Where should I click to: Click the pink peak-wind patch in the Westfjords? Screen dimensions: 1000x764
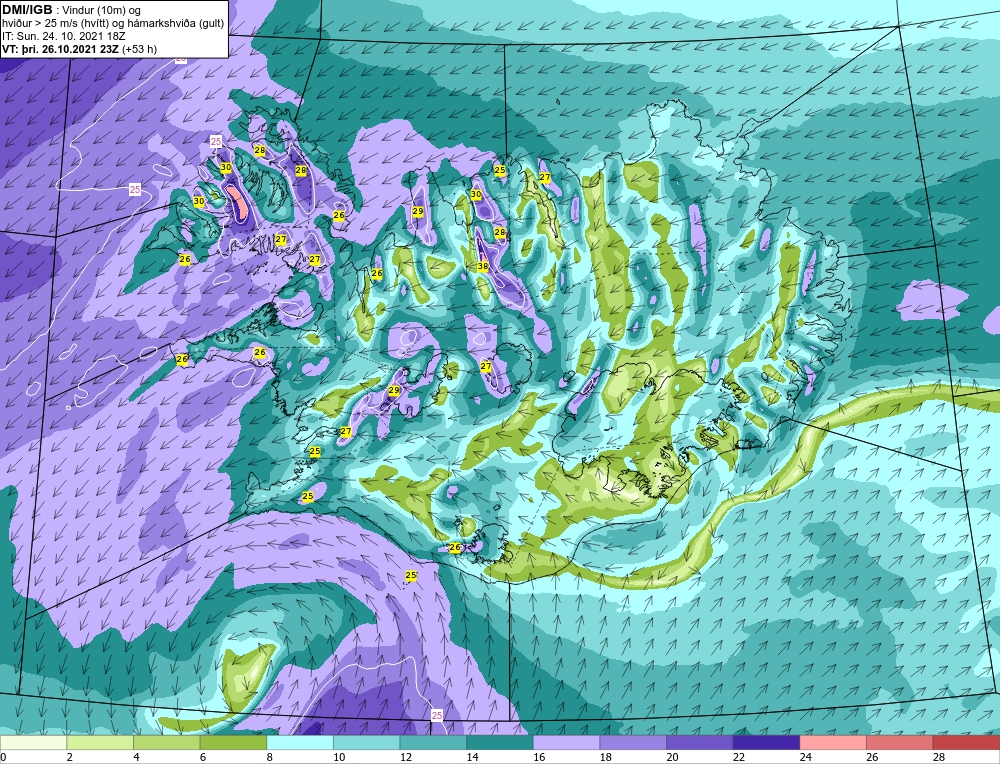[x=239, y=201]
